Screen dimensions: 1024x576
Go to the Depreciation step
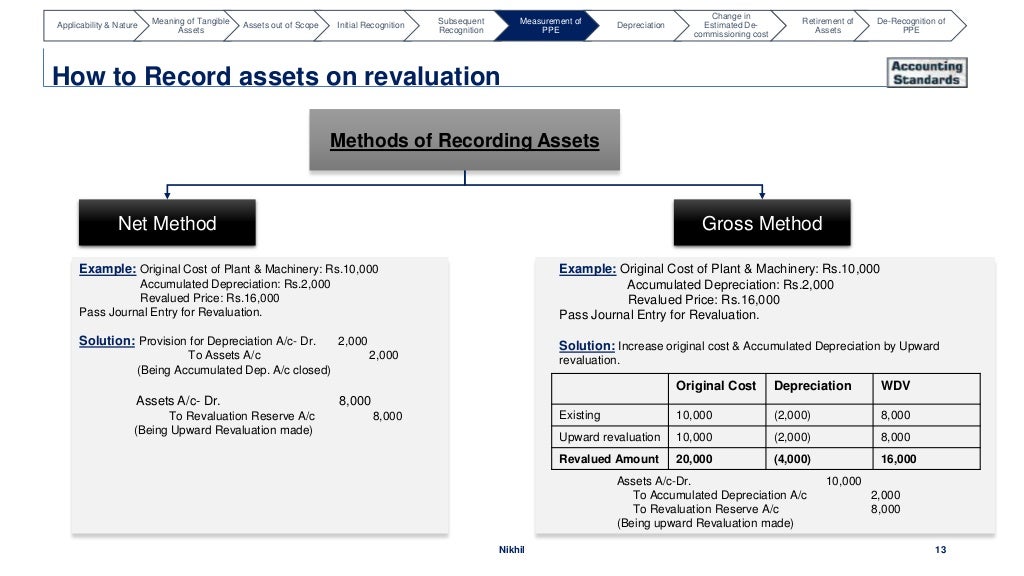640,25
